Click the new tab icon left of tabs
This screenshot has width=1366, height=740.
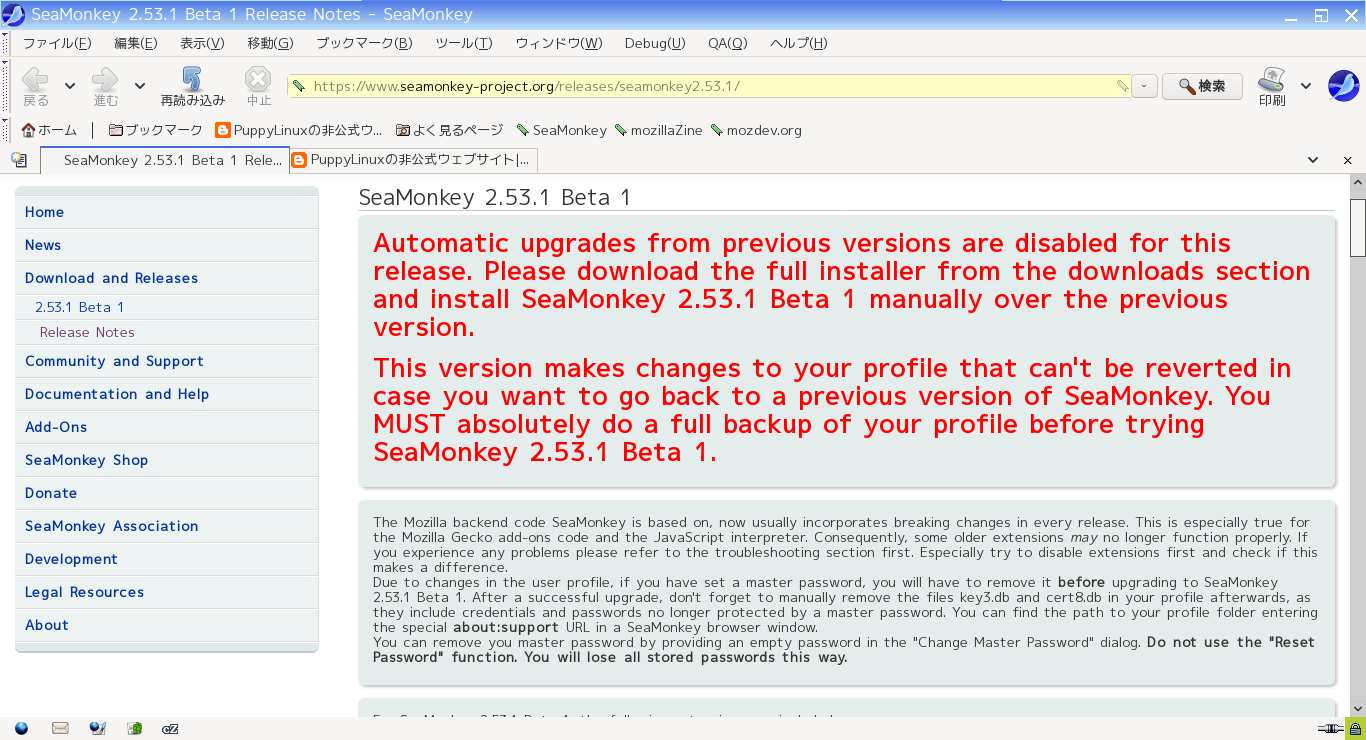[19, 160]
